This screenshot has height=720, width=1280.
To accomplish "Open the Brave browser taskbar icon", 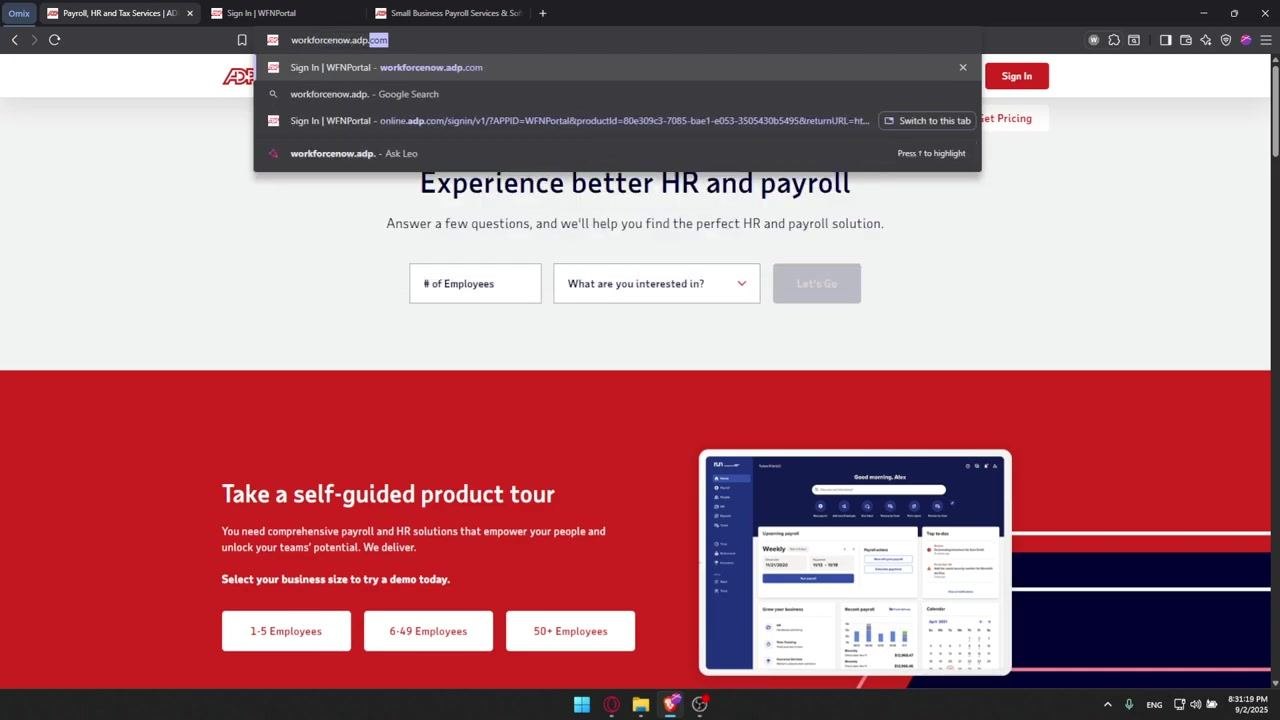I will click(671, 704).
